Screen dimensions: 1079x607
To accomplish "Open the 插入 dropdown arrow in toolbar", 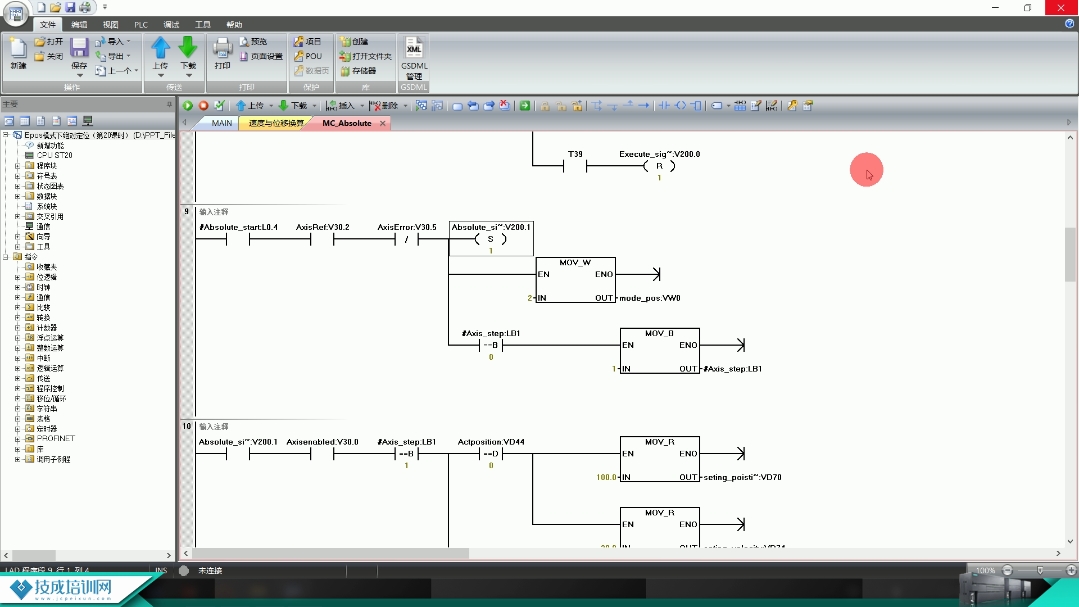I will [362, 106].
